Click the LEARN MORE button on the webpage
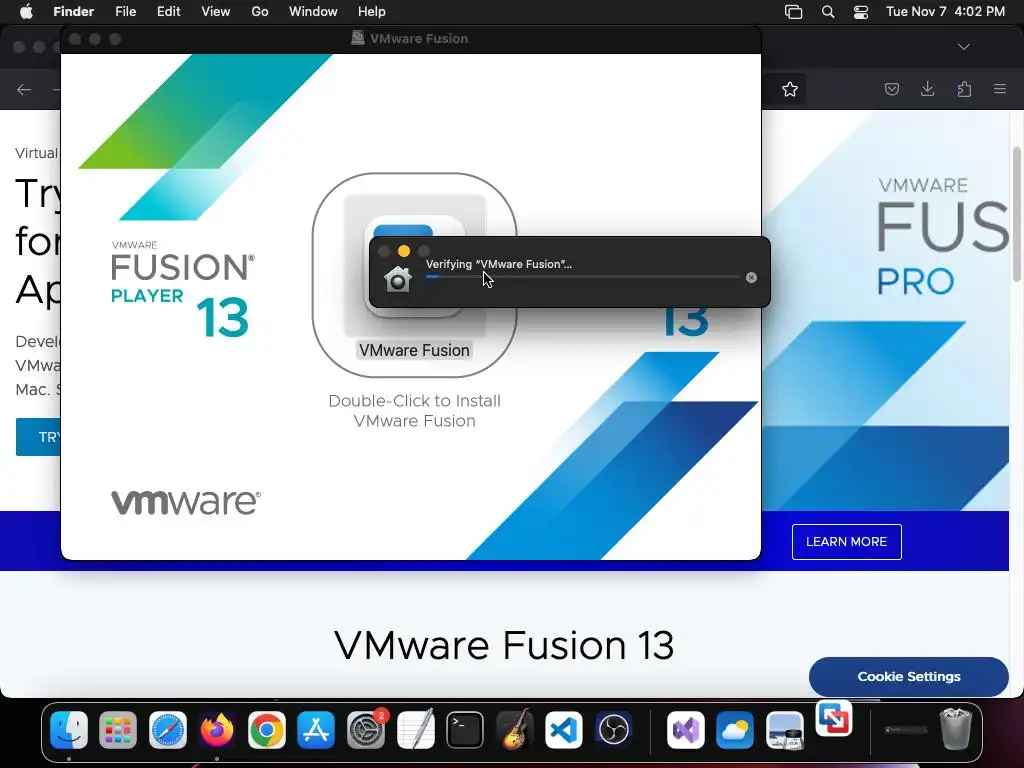 [x=846, y=541]
